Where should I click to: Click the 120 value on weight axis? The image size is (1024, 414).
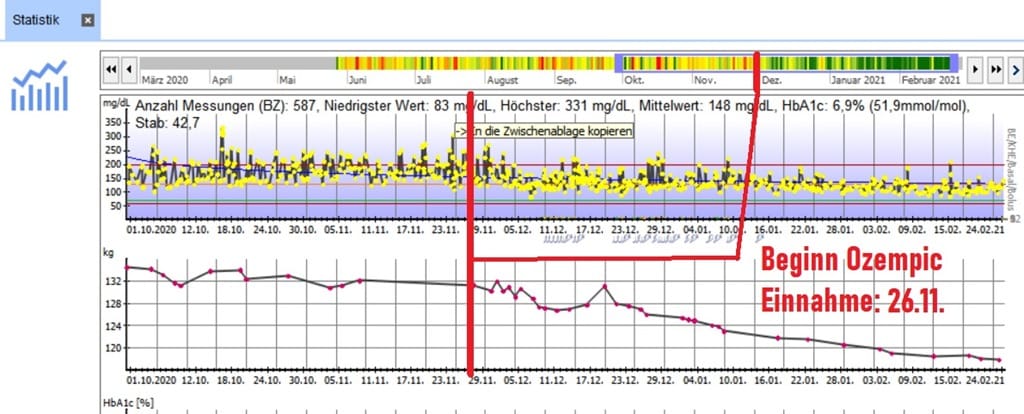[x=113, y=348]
